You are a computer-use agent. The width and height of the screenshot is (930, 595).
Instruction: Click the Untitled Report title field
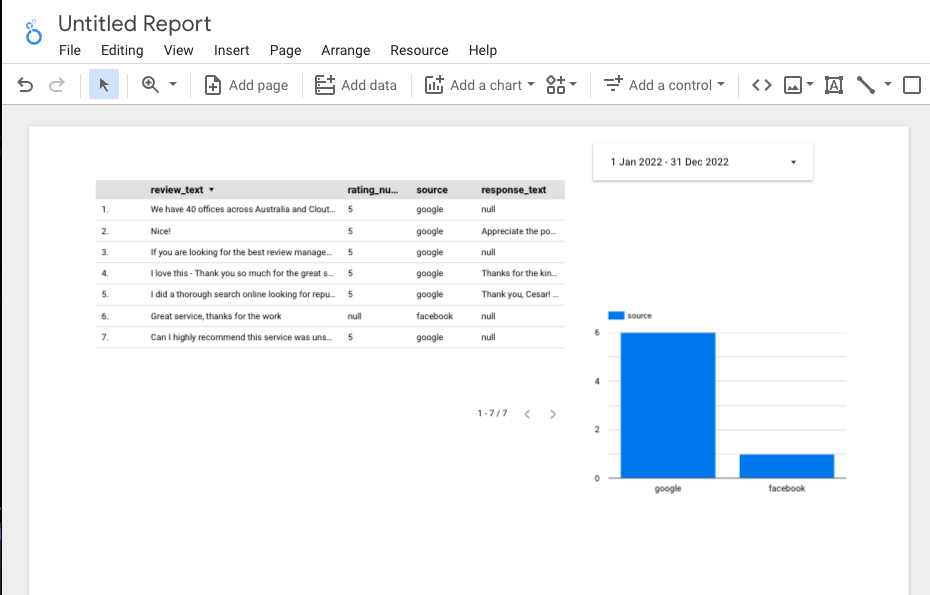[135, 23]
